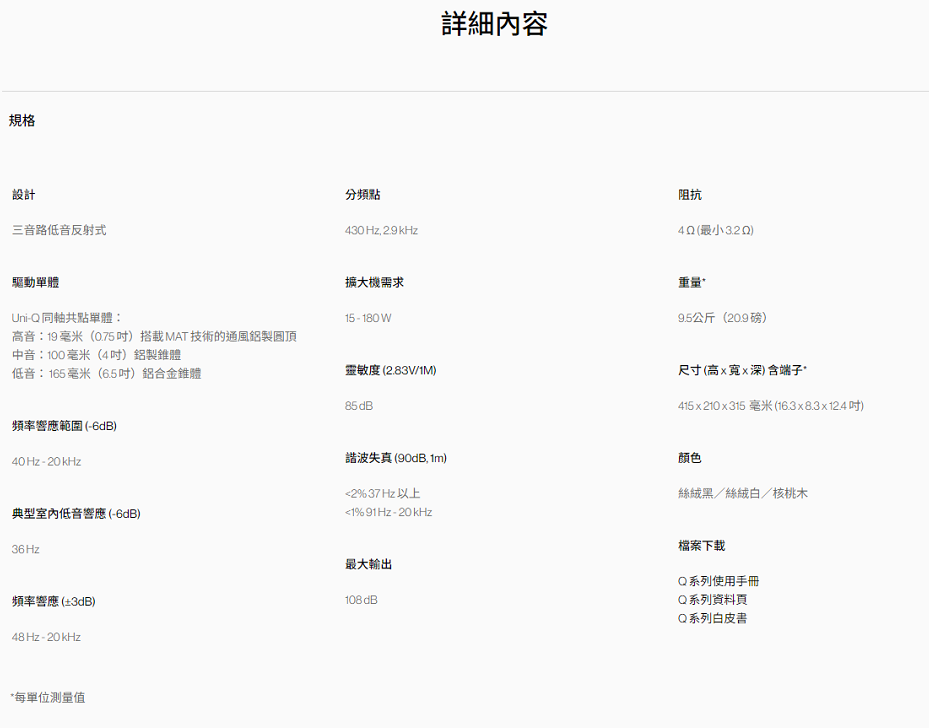The height and width of the screenshot is (728, 929).
Task: Select the 三音路低音反射式 design value
Action: tap(59, 230)
